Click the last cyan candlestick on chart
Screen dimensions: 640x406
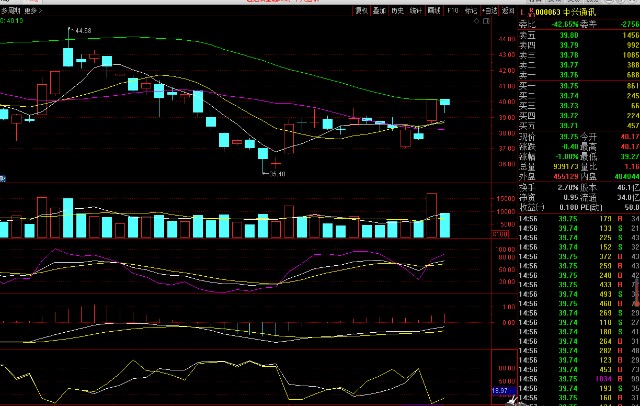pyautogui.click(x=445, y=101)
